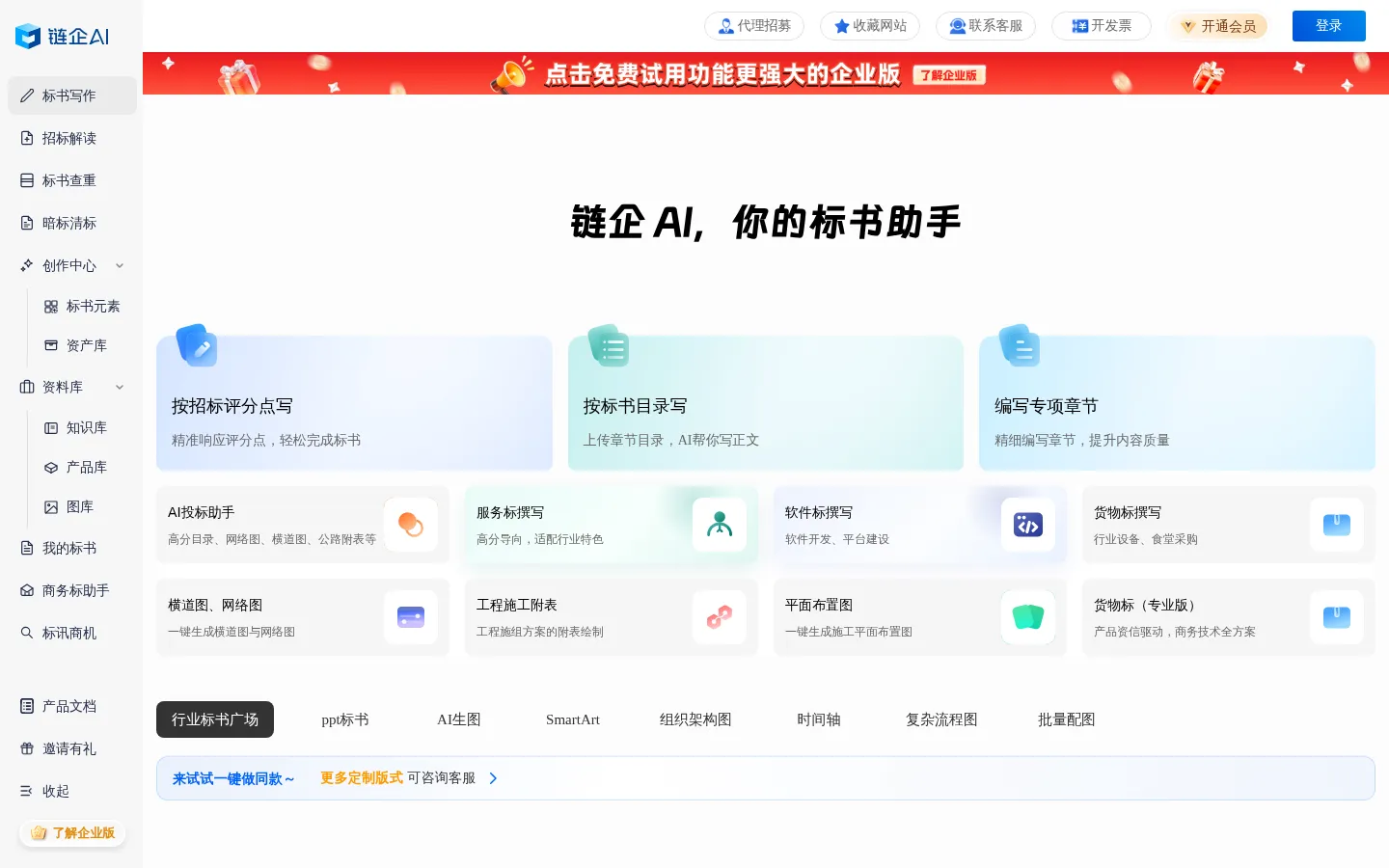The height and width of the screenshot is (868, 1389).
Task: Click the 服务标撰写 person icon
Action: pos(720,525)
